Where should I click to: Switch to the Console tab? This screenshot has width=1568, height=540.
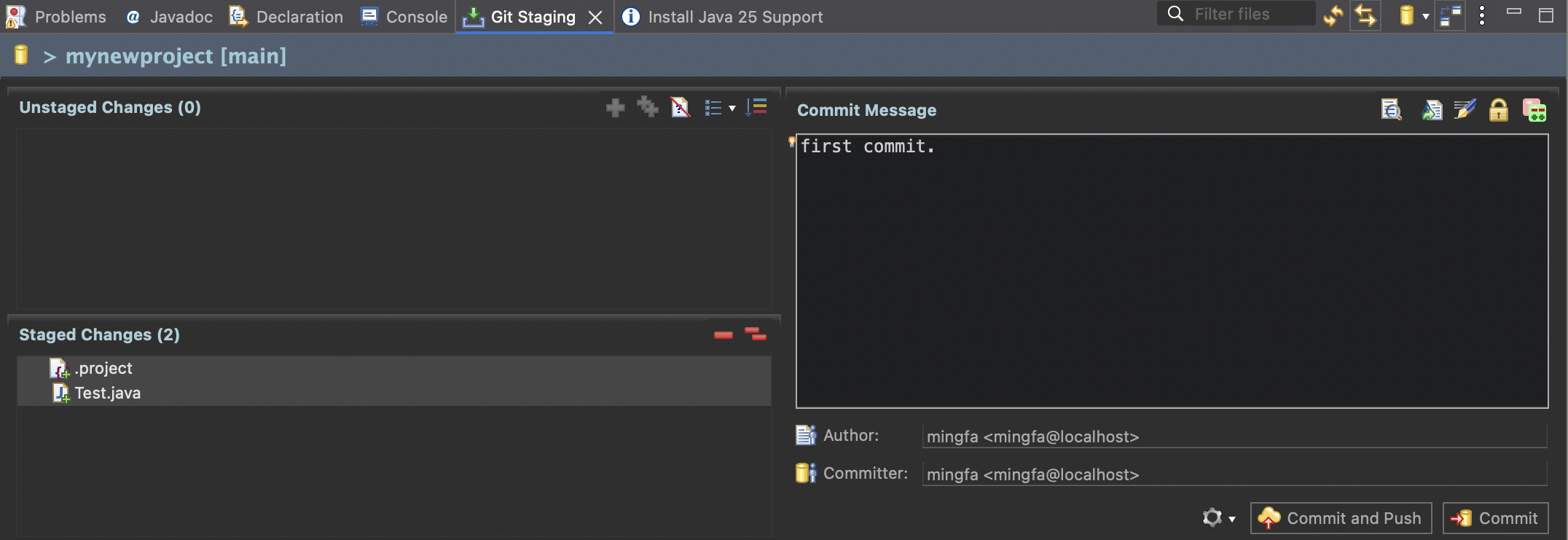pos(404,17)
